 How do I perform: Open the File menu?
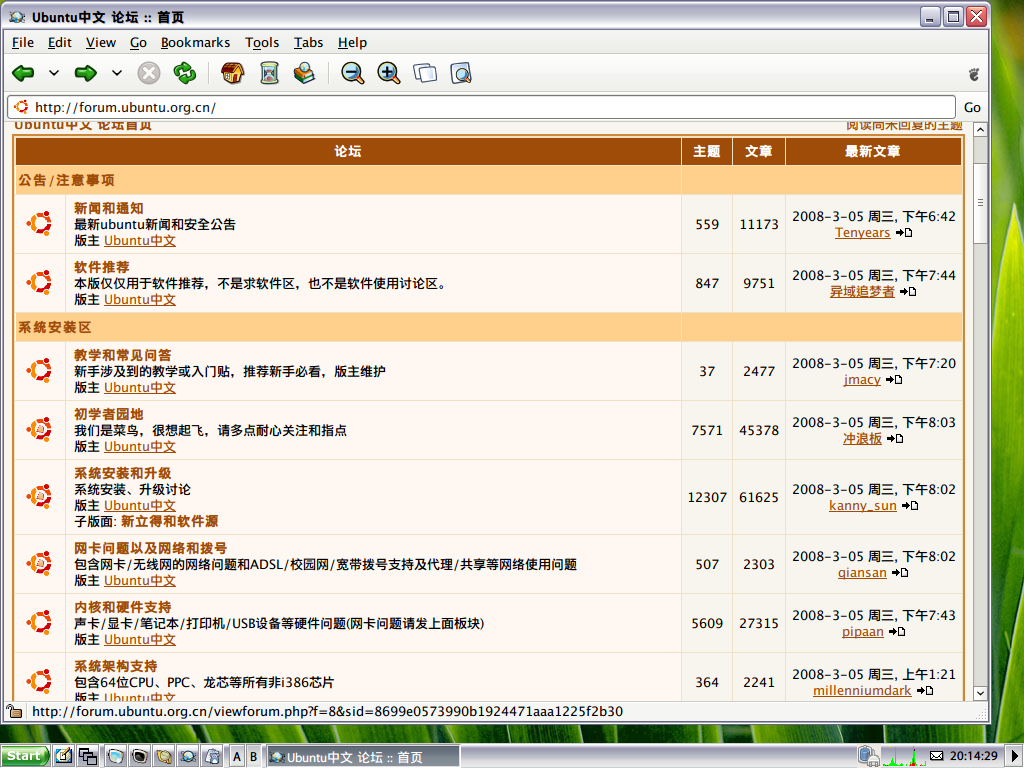pyautogui.click(x=23, y=42)
